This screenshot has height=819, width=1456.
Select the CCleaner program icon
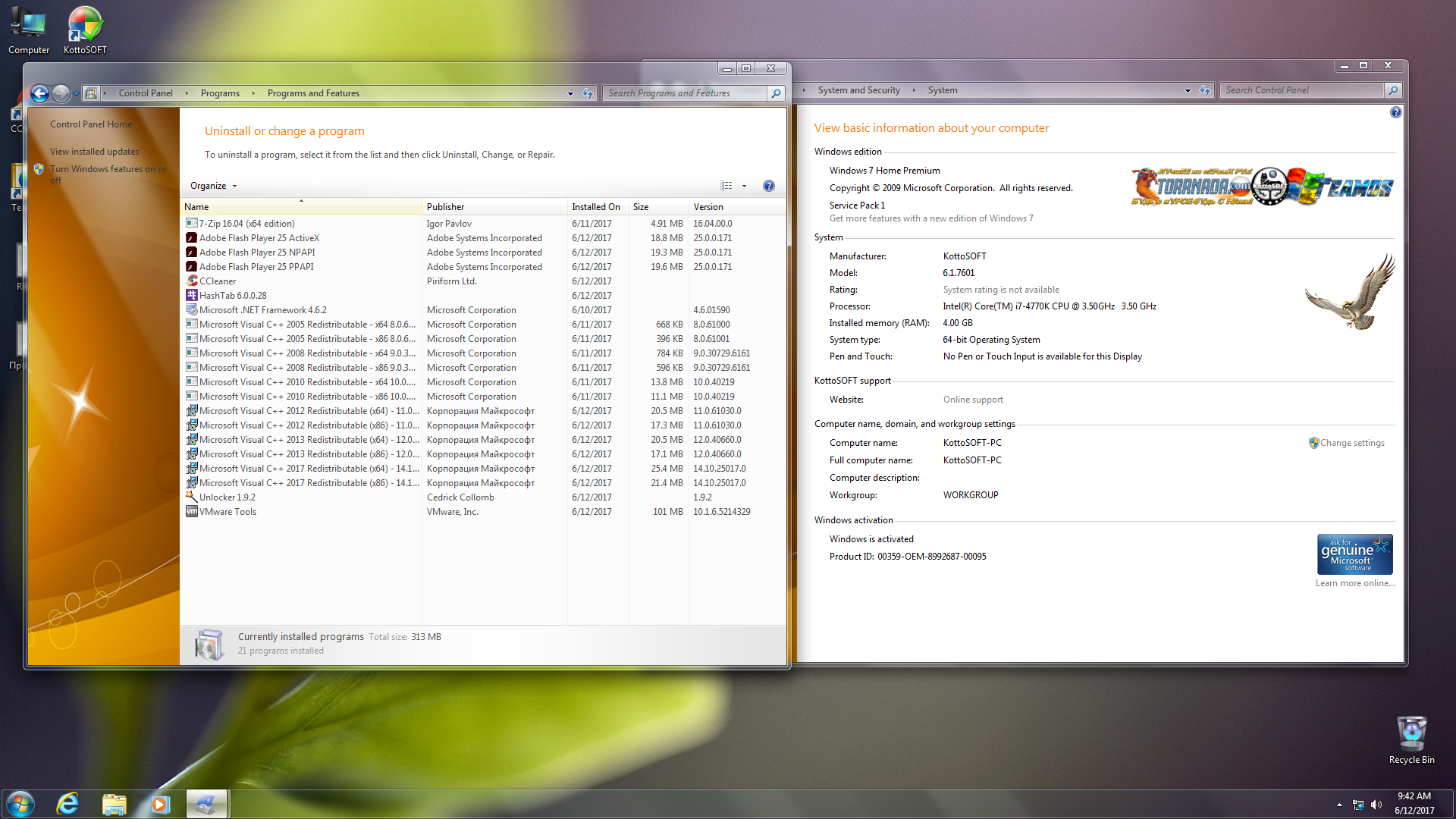pos(192,281)
